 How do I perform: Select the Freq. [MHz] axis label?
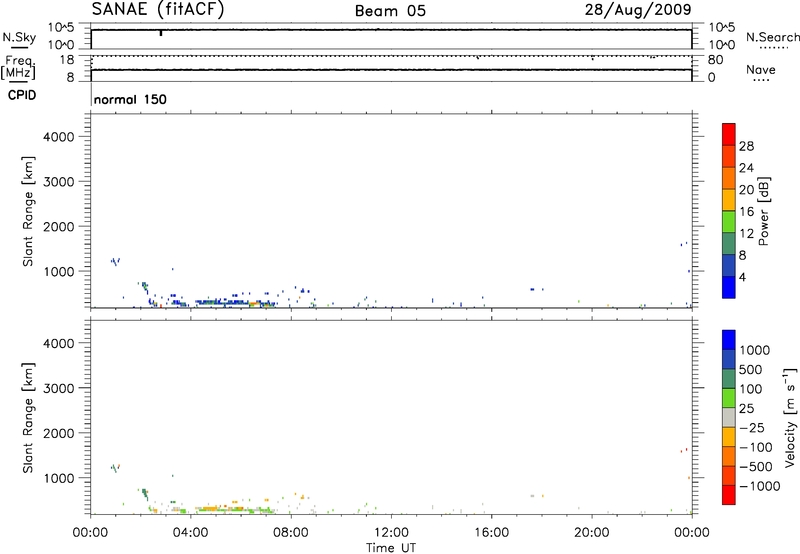[19, 67]
